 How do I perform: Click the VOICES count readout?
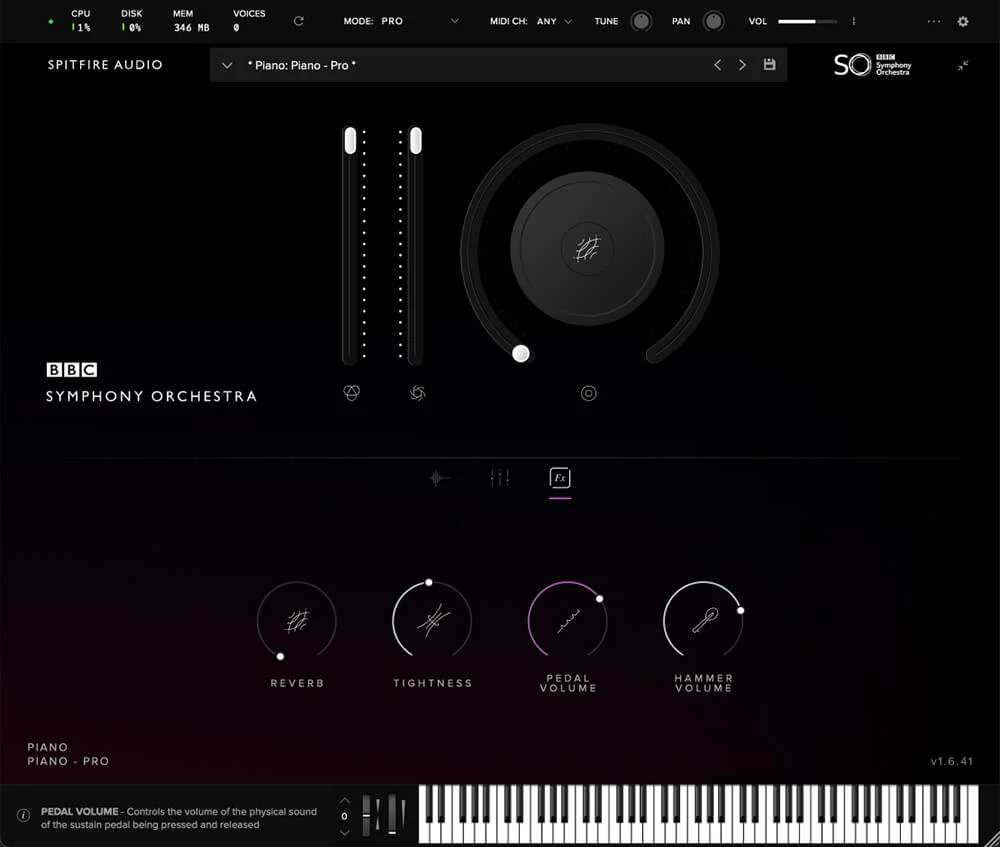[249, 20]
